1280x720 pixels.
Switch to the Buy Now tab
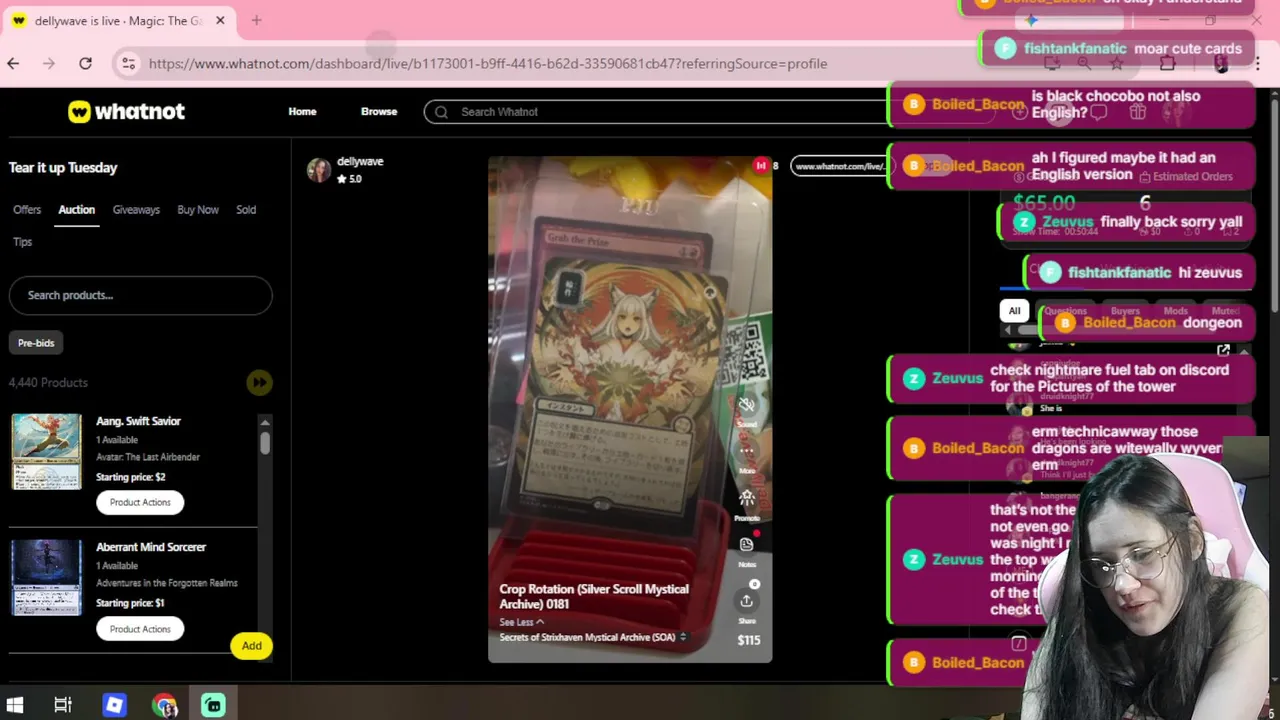tap(198, 210)
